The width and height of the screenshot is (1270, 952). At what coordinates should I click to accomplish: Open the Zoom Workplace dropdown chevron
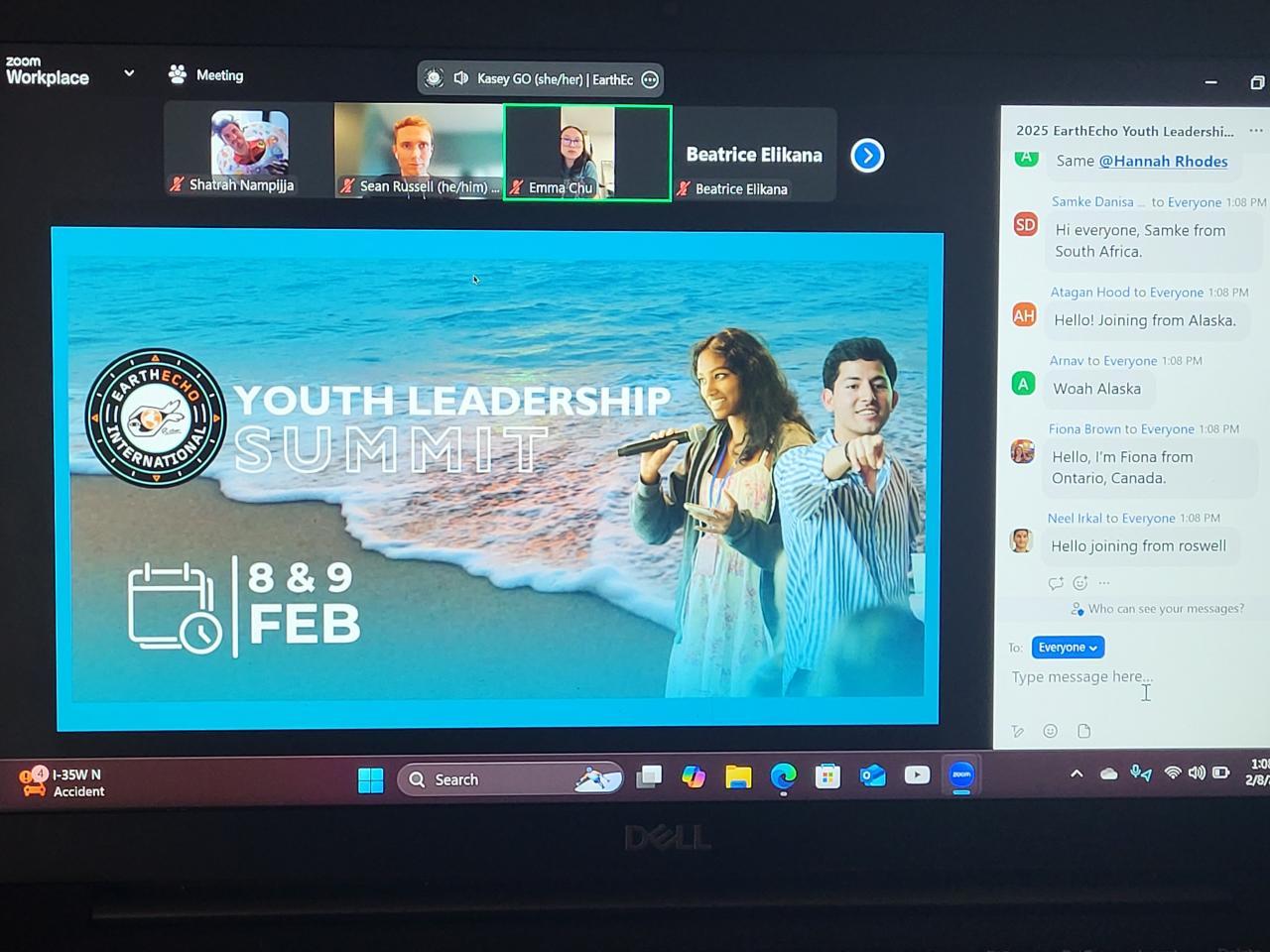click(x=129, y=73)
